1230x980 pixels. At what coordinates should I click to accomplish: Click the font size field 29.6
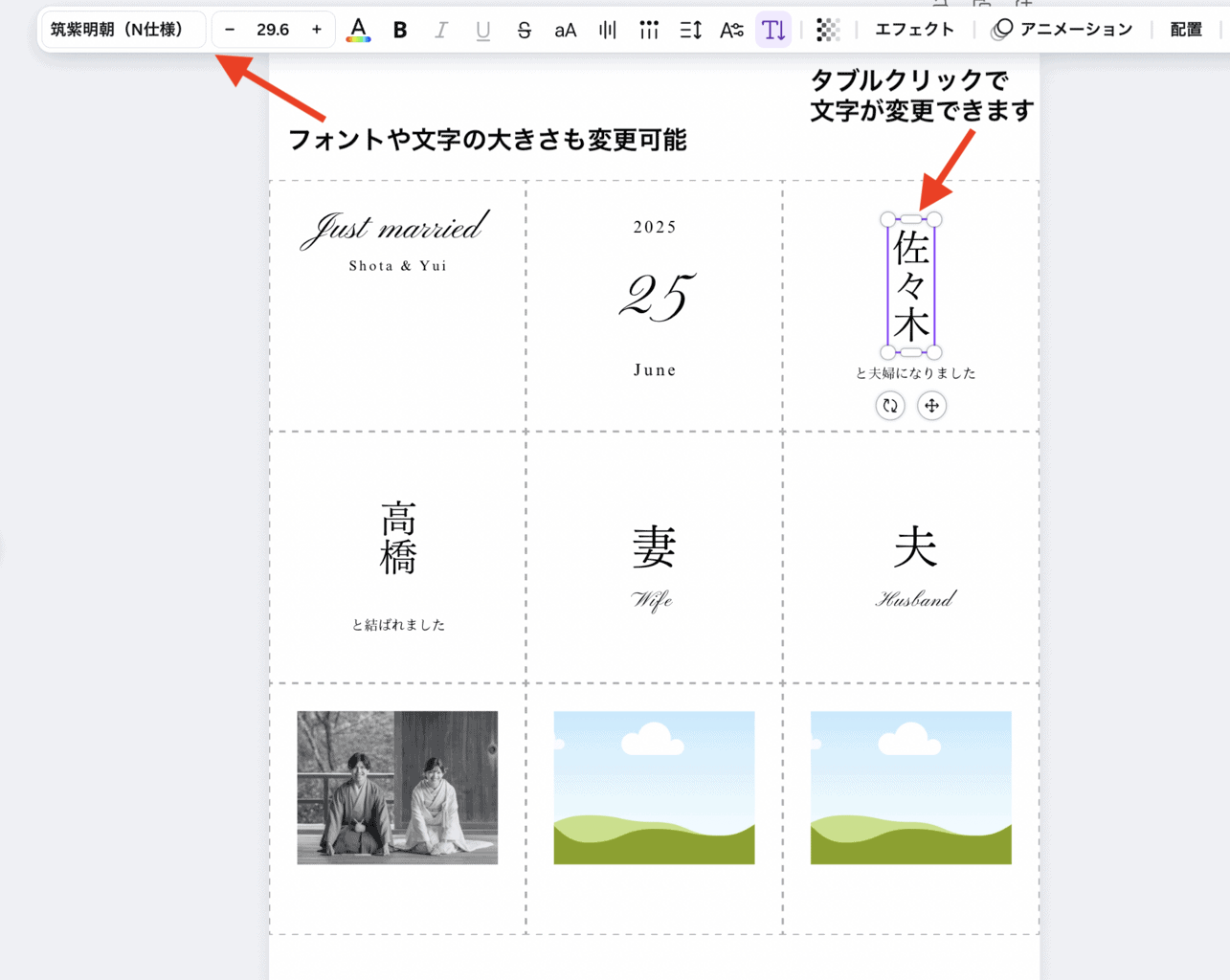[x=273, y=30]
